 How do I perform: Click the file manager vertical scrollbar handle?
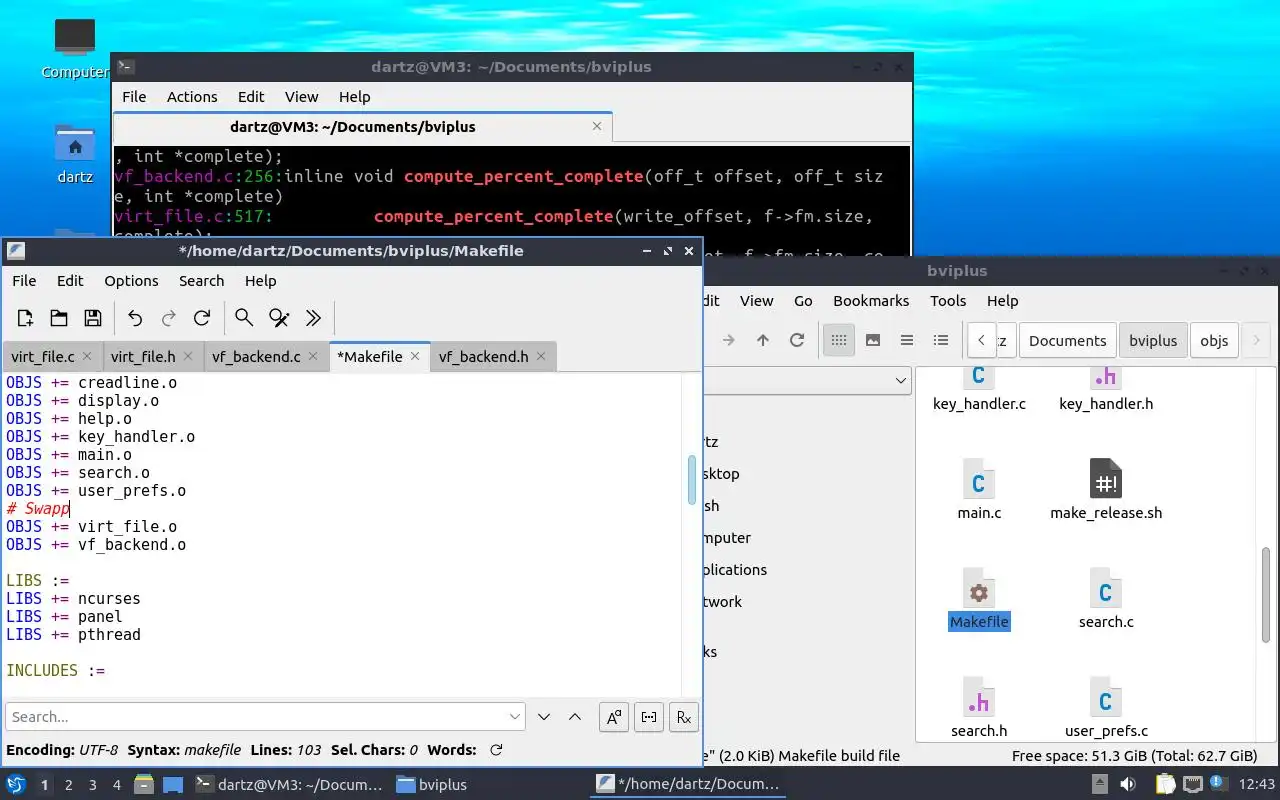[1267, 595]
